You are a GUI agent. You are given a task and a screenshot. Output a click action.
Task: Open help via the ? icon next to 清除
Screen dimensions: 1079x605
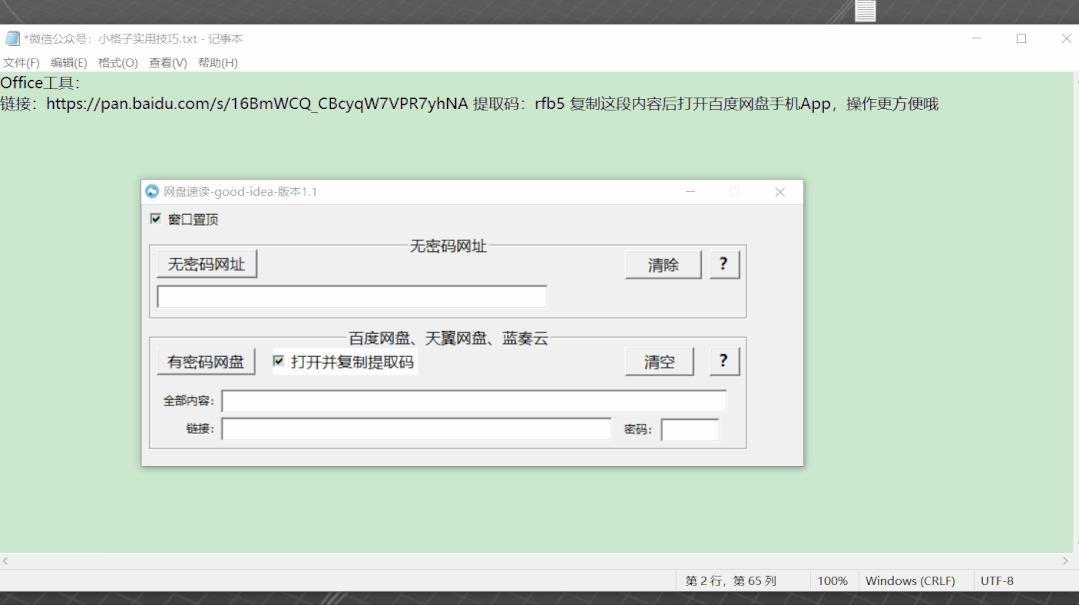tap(724, 264)
